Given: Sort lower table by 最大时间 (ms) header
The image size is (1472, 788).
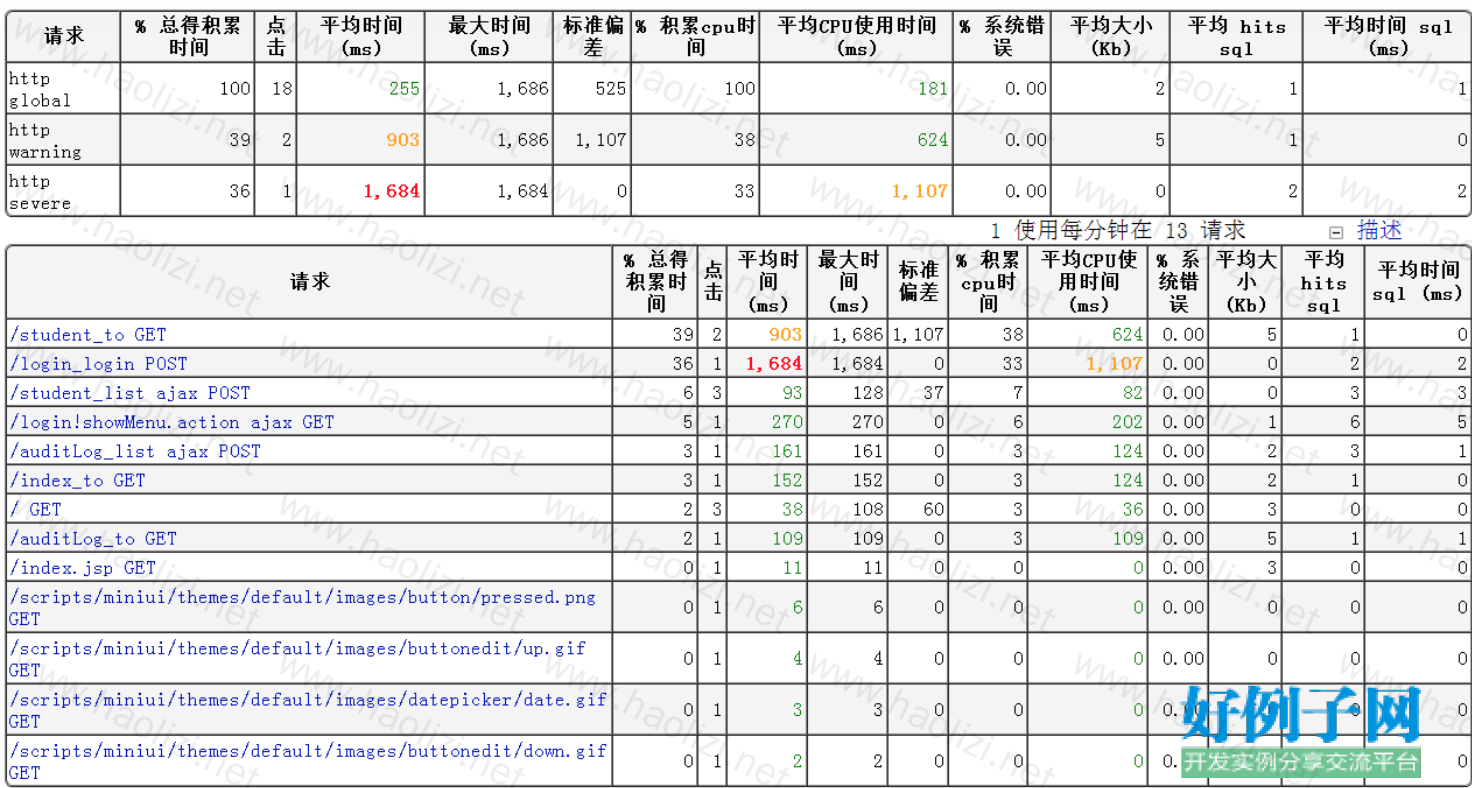Looking at the screenshot, I should click(848, 282).
